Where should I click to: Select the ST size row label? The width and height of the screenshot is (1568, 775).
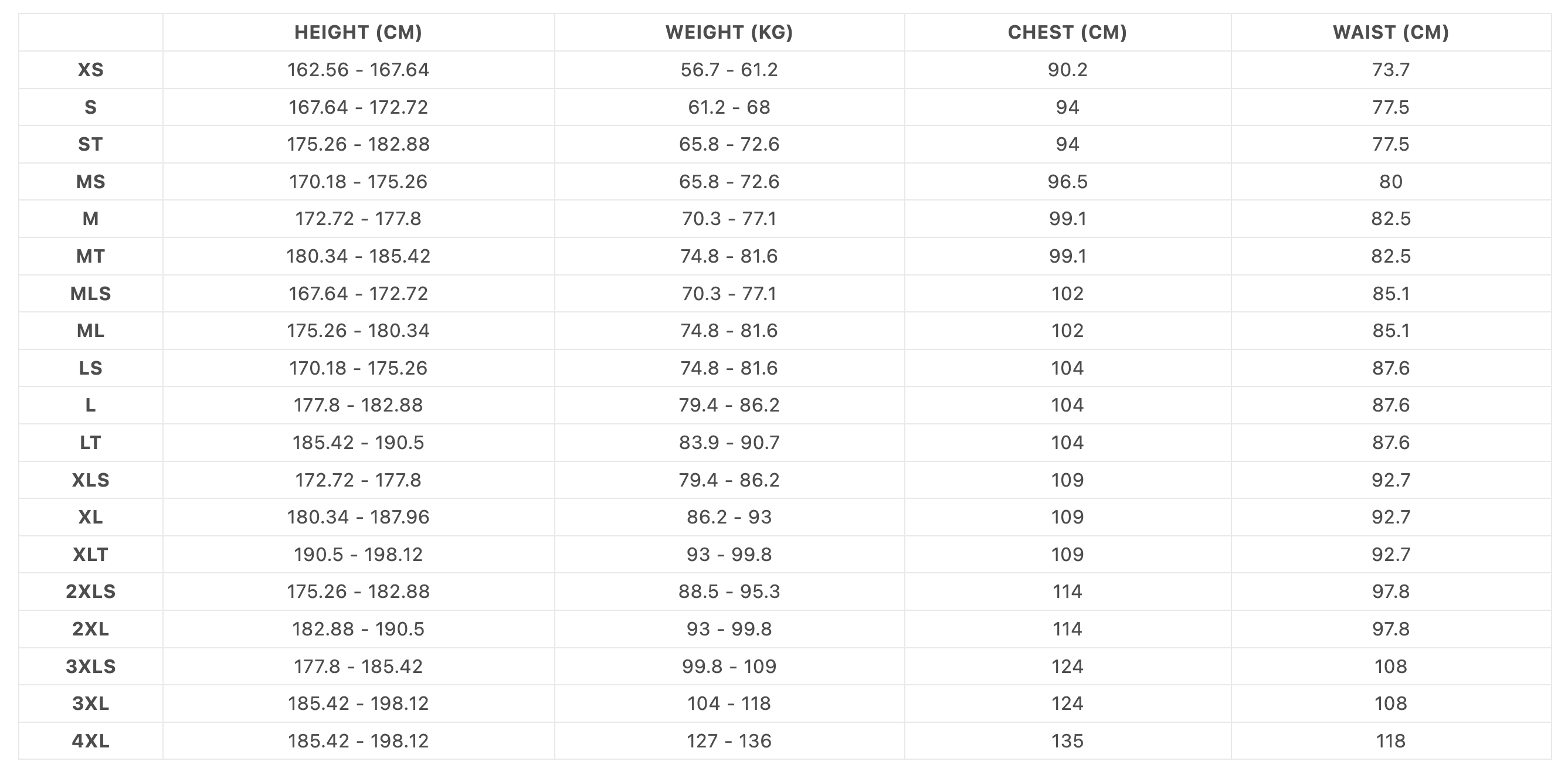click(91, 144)
